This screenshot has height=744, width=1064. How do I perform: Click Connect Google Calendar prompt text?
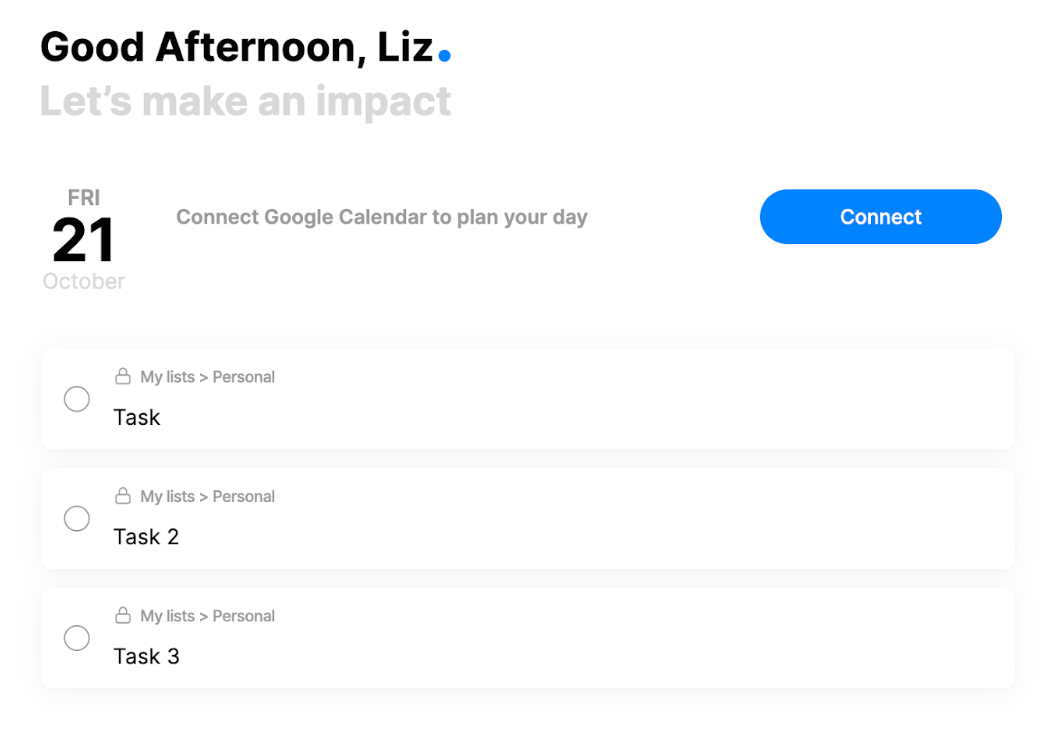(x=381, y=217)
